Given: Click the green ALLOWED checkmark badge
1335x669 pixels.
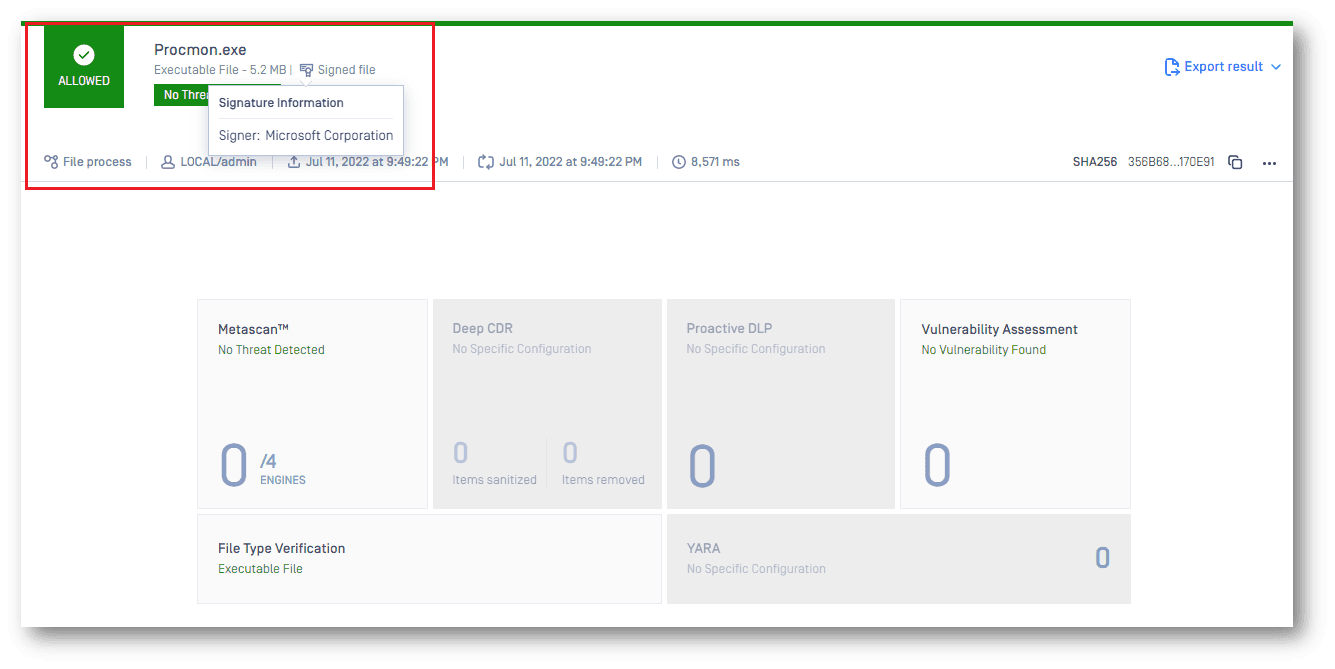Looking at the screenshot, I should 84,66.
